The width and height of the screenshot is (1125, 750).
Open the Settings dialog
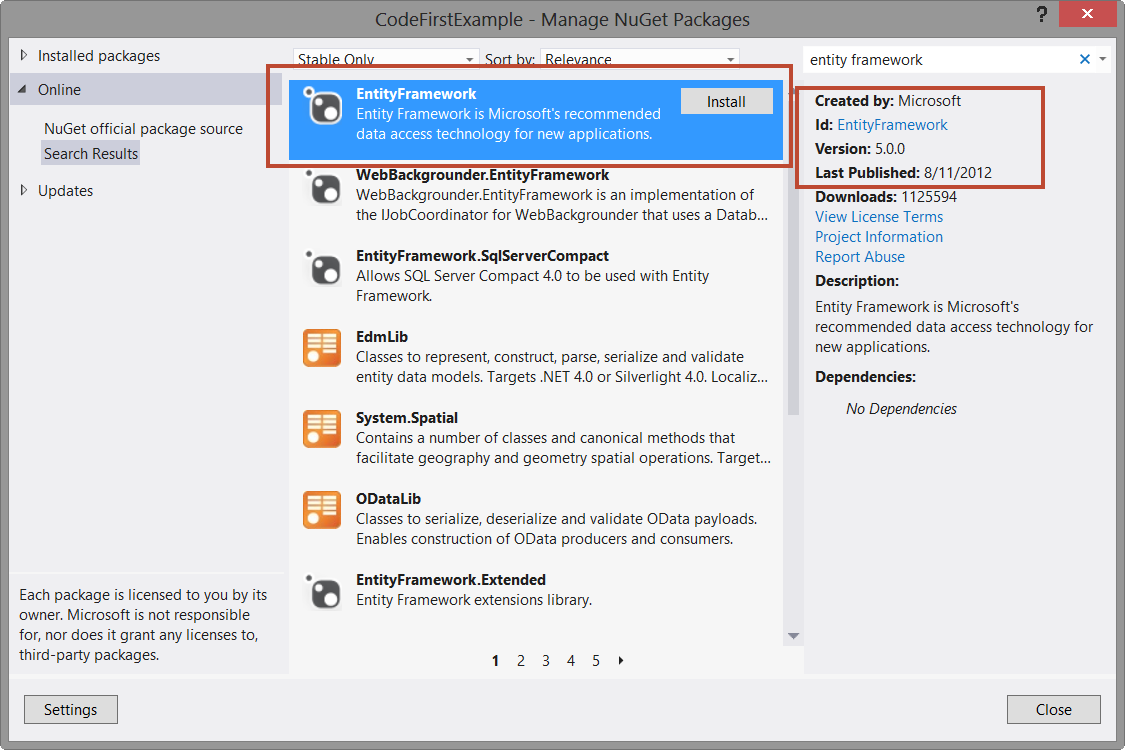click(x=70, y=709)
